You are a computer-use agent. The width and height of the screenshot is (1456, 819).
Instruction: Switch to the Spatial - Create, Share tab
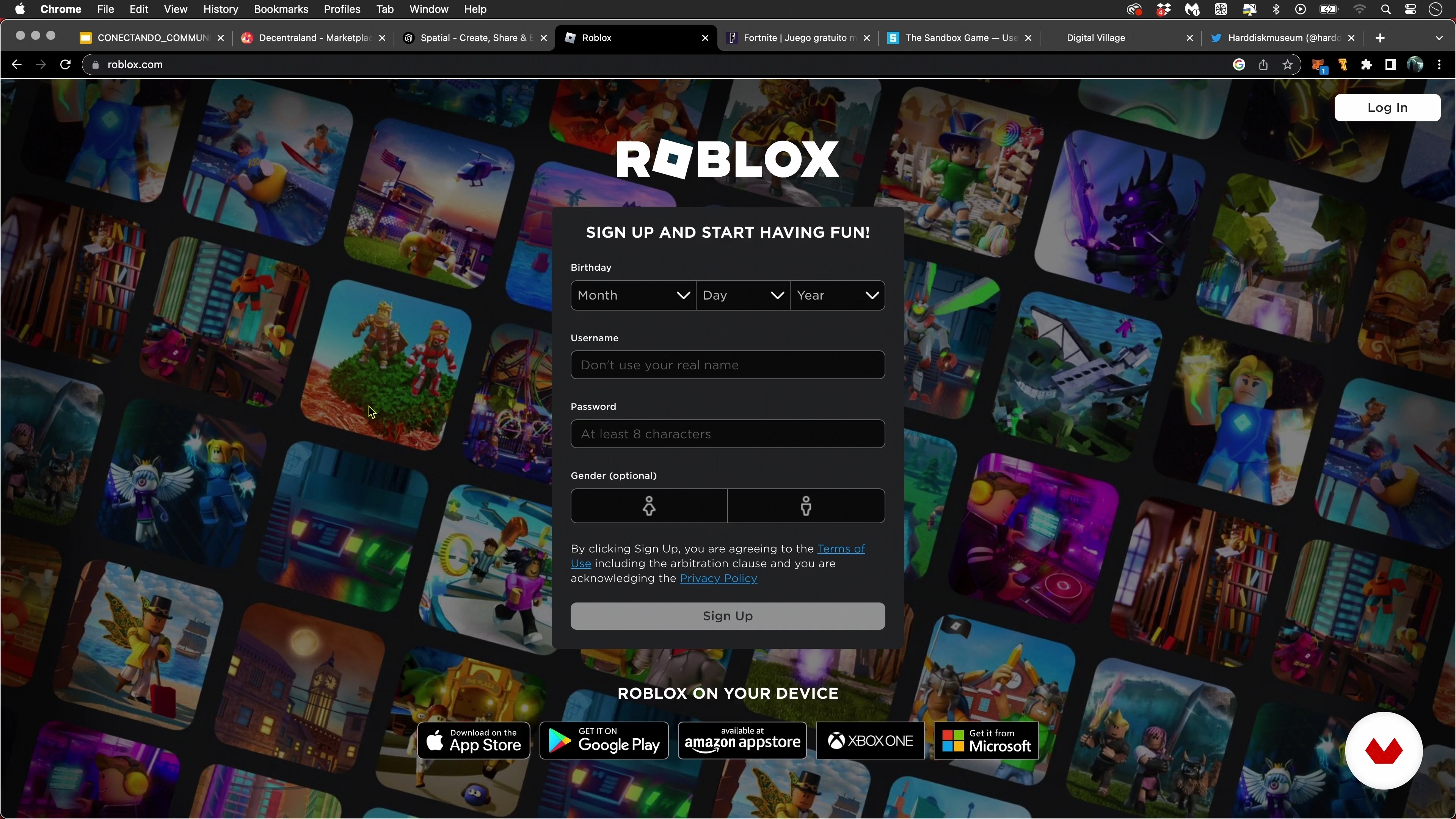pos(475,38)
